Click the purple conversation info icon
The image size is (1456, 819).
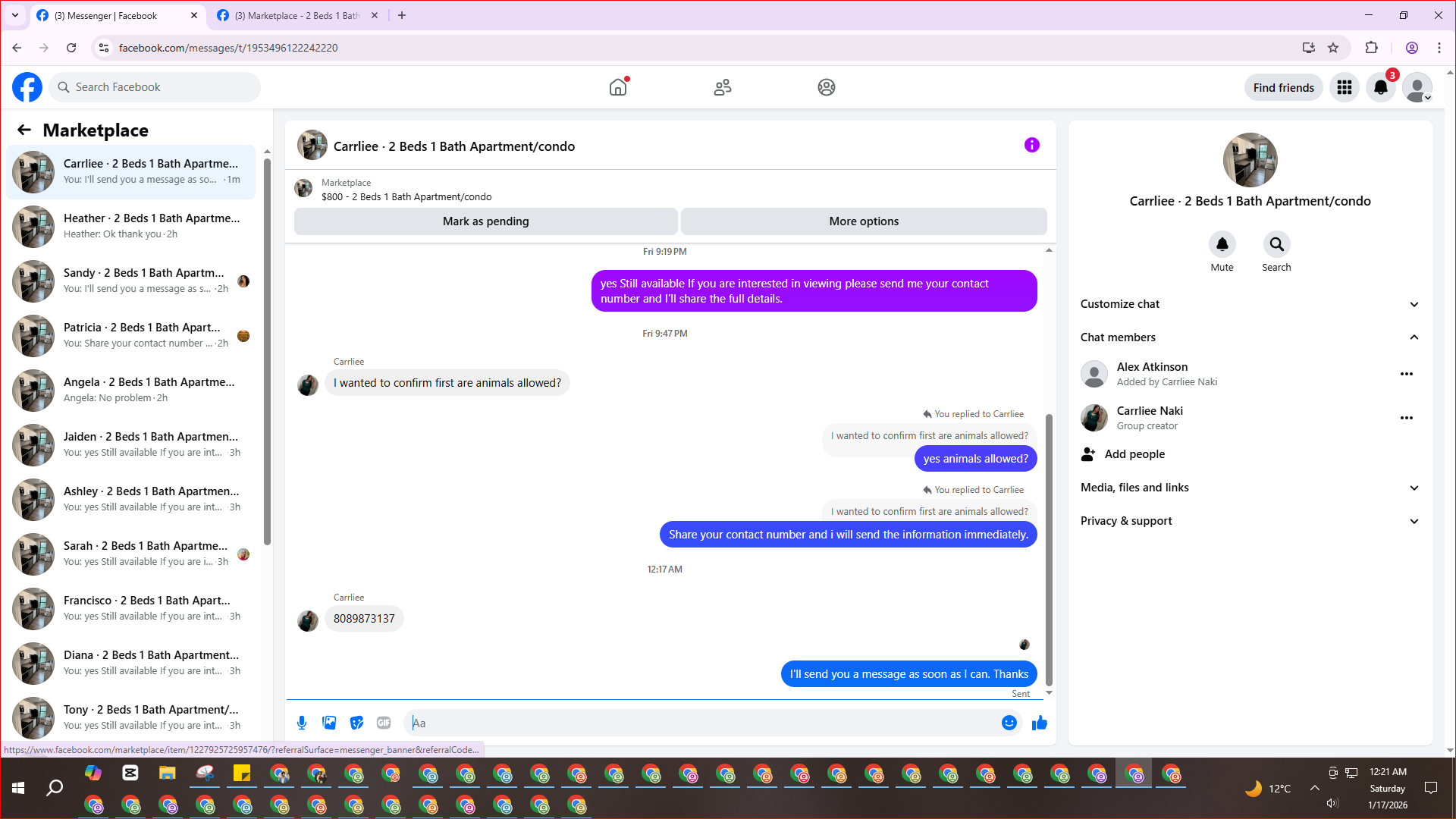(x=1031, y=145)
